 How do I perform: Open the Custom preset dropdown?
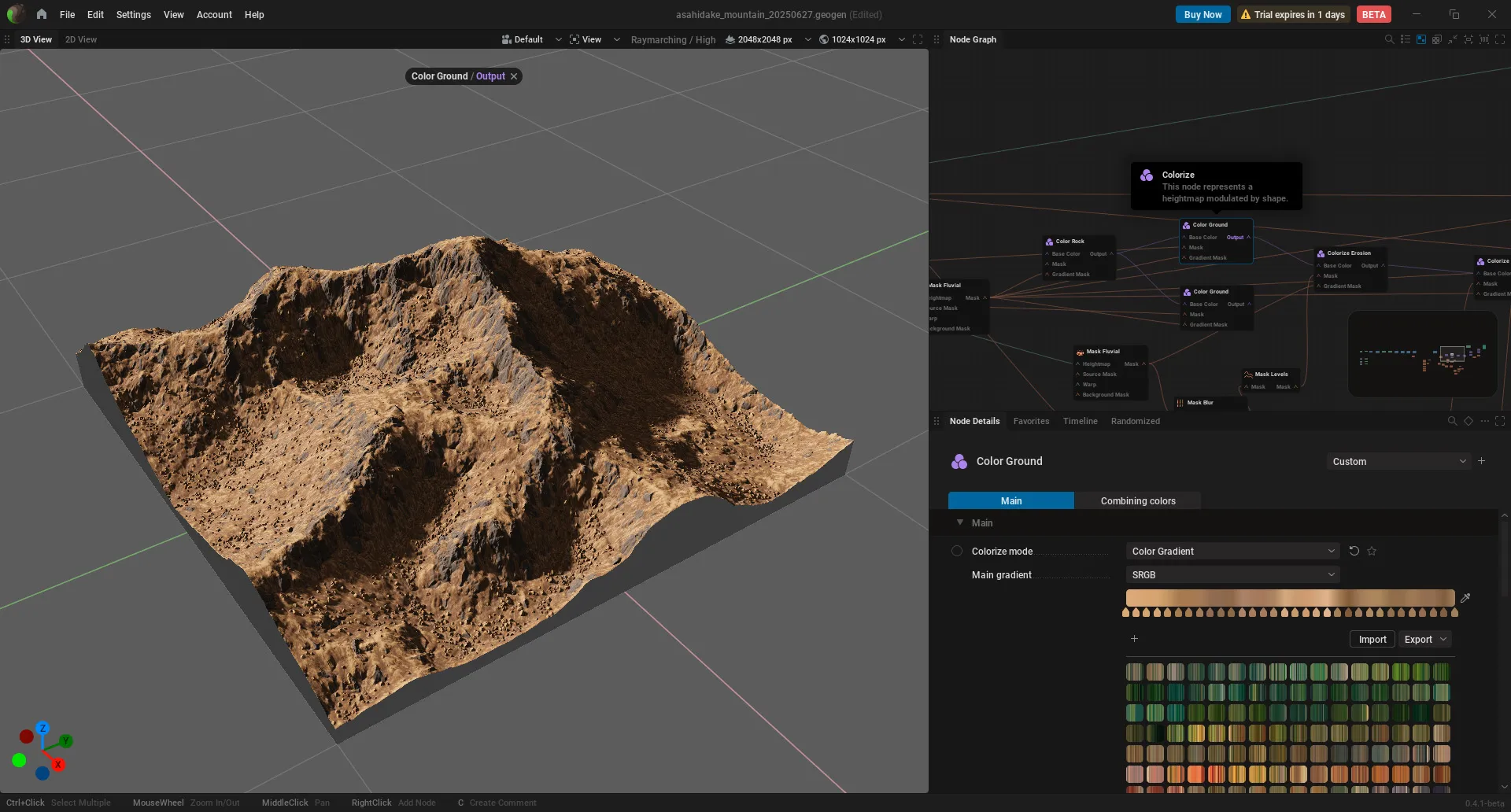[1398, 461]
